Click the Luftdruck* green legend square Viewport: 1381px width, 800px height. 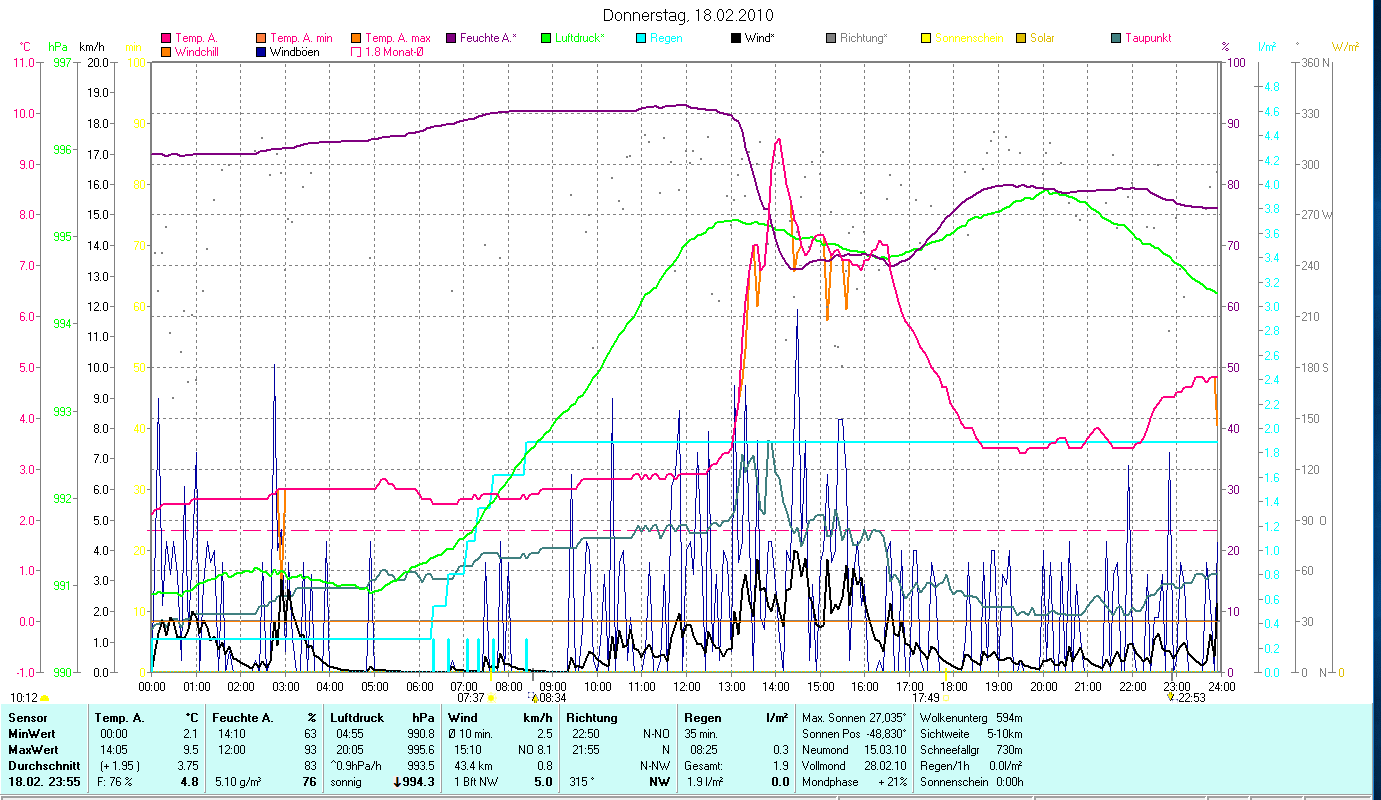pyautogui.click(x=546, y=38)
